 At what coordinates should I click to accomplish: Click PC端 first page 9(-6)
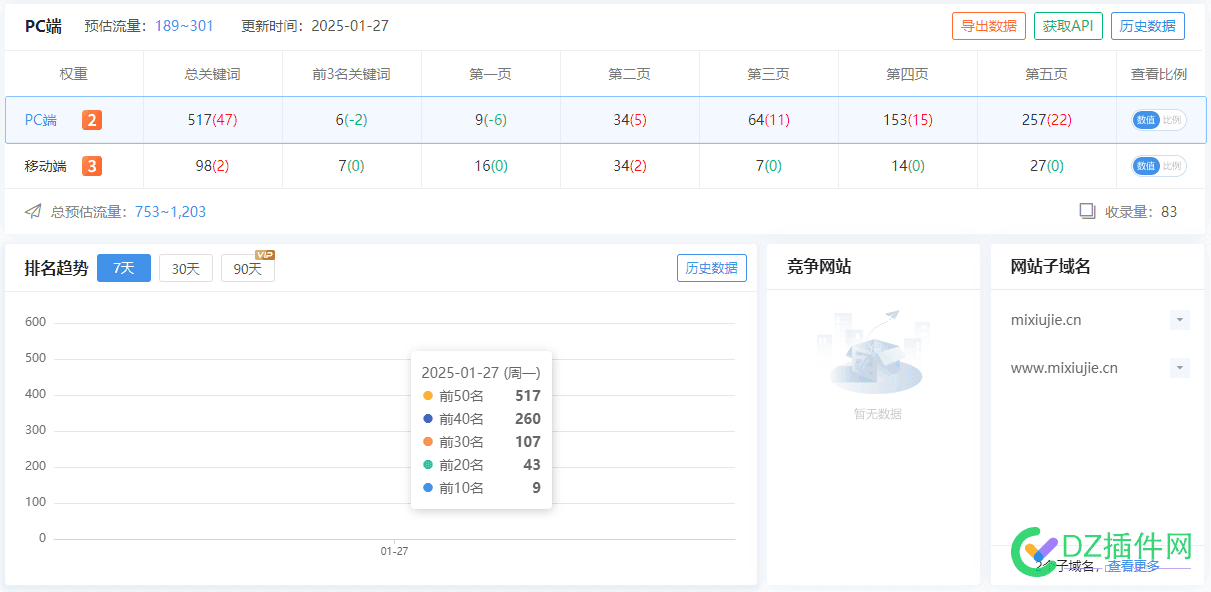coord(490,120)
